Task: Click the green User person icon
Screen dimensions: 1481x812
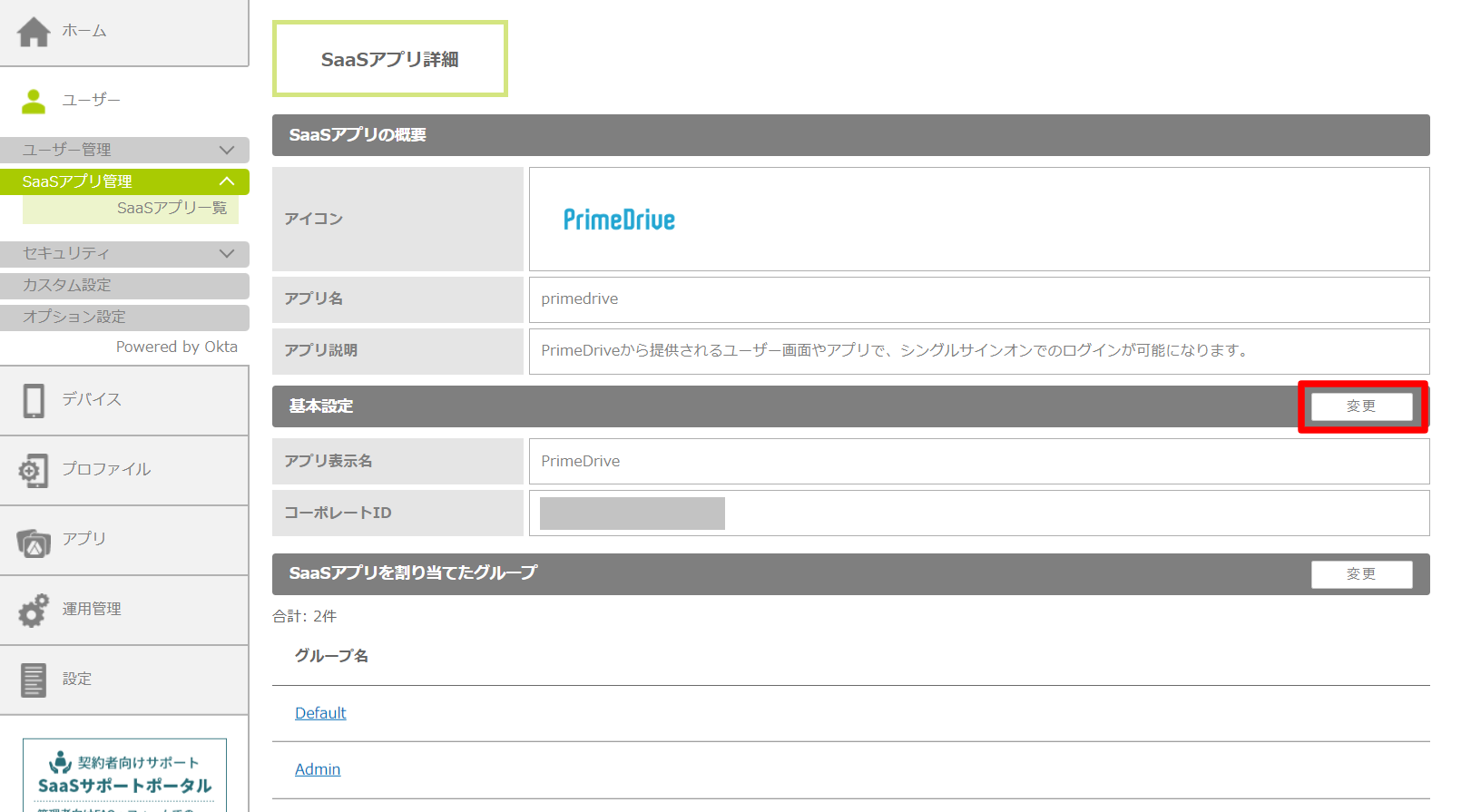Action: point(34,101)
